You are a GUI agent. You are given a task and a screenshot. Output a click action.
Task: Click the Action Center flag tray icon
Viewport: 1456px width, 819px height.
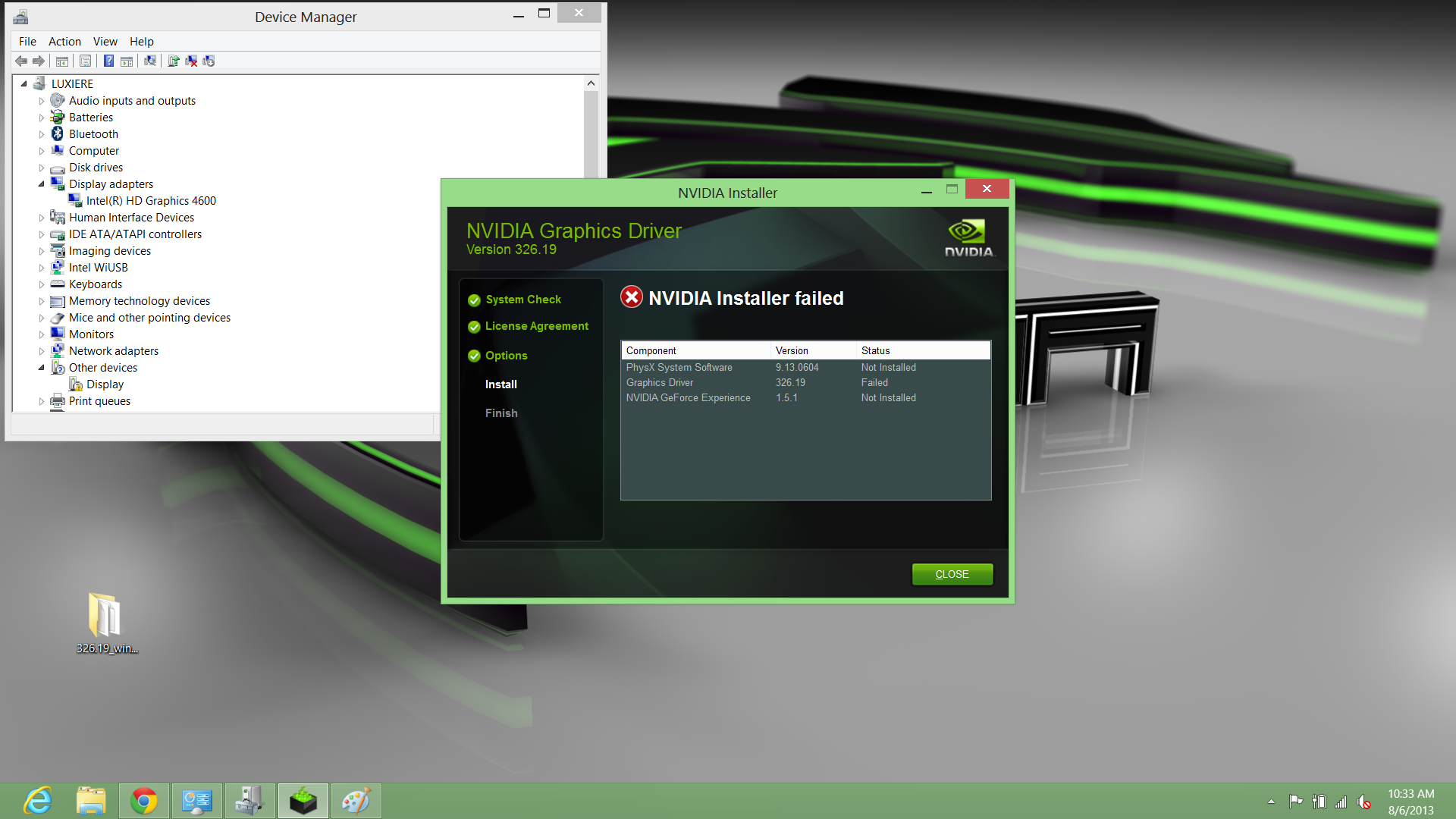tap(1296, 802)
